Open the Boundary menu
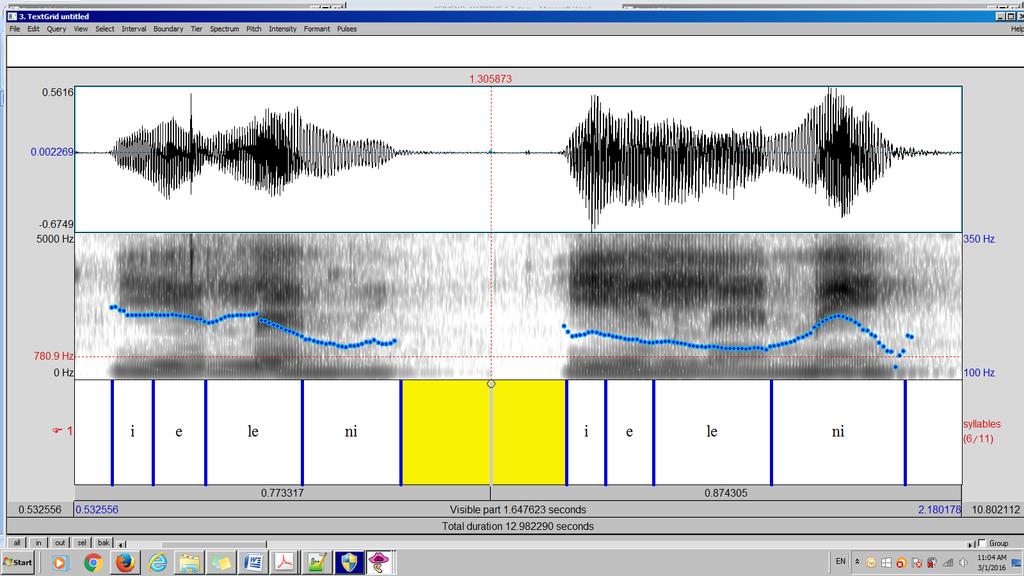The width and height of the screenshot is (1024, 576). [x=168, y=29]
